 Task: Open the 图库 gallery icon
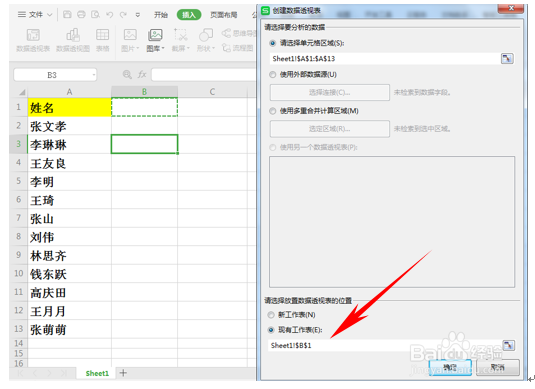155,35
